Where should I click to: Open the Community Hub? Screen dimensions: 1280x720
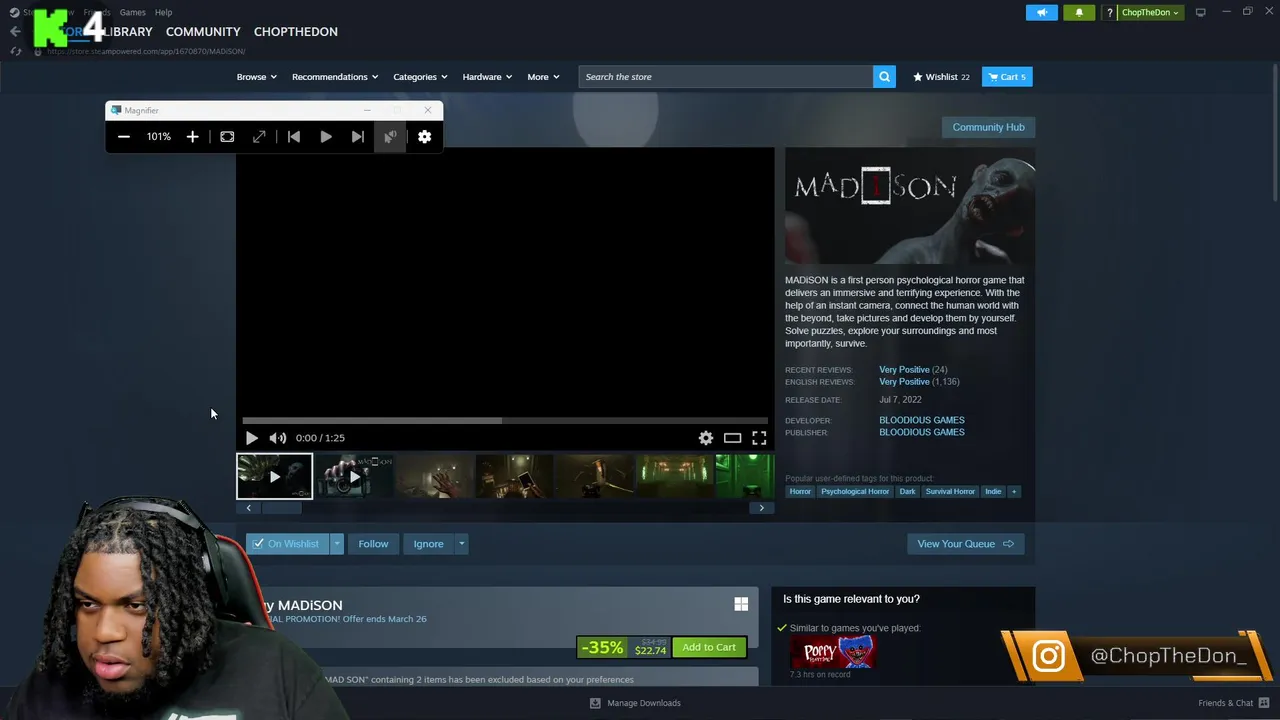click(988, 127)
